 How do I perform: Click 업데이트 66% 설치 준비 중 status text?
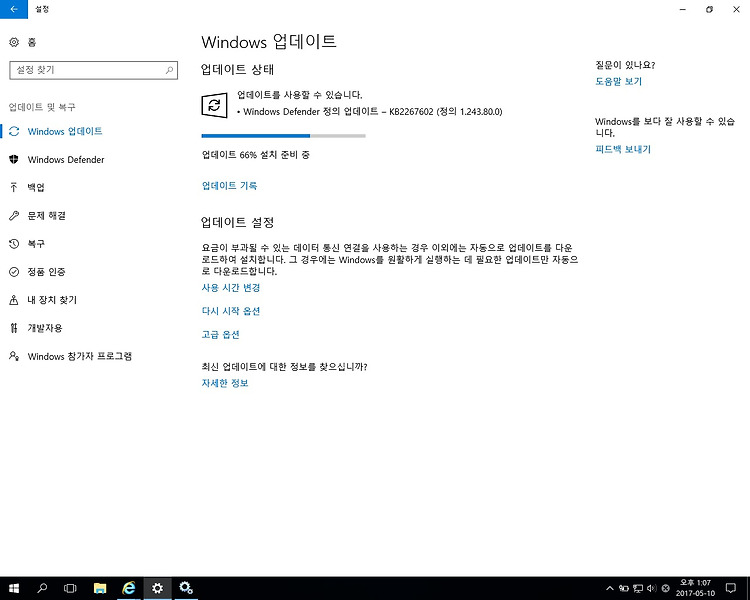[x=255, y=155]
